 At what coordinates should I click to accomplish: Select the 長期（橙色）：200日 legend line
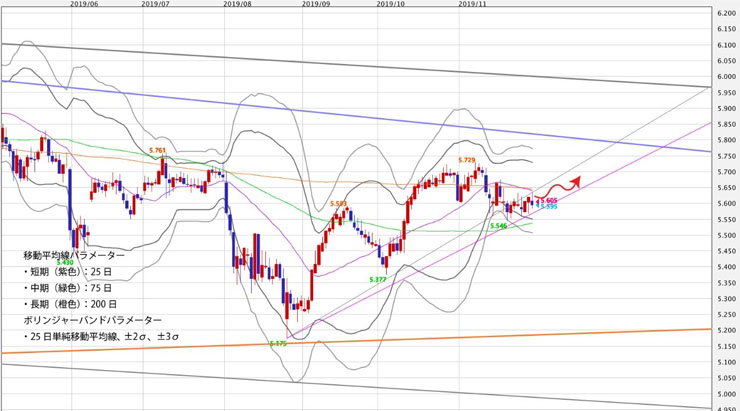pos(70,304)
